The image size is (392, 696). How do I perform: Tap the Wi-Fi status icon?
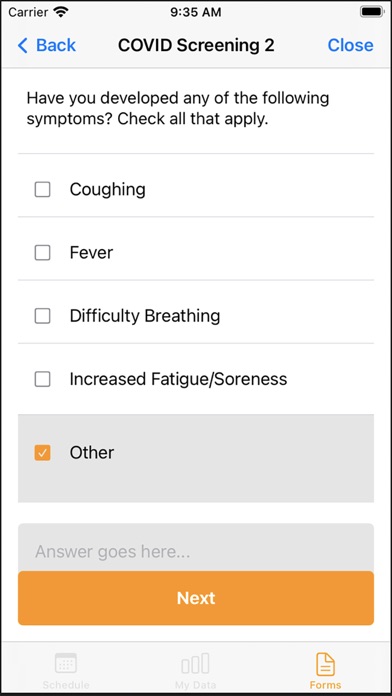60,12
